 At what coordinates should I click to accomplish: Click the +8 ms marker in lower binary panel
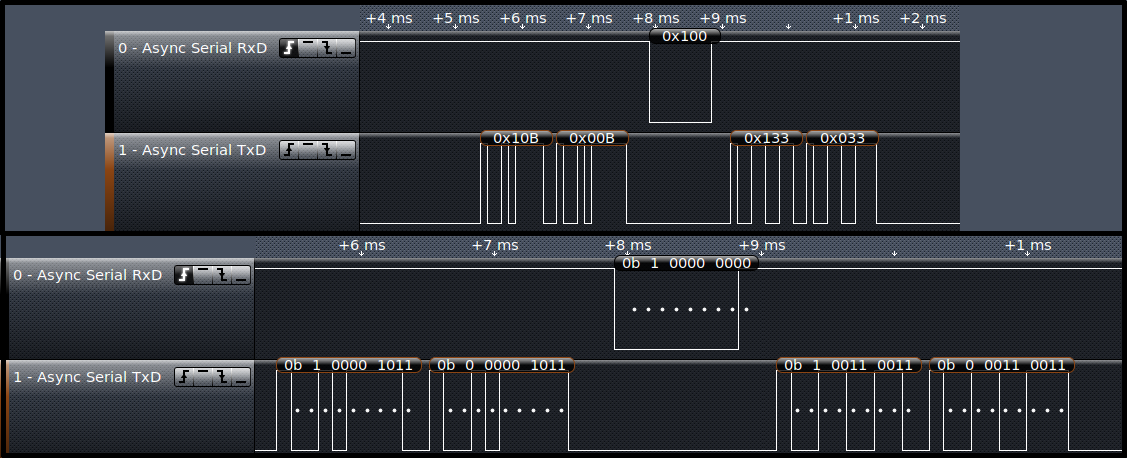pos(628,246)
